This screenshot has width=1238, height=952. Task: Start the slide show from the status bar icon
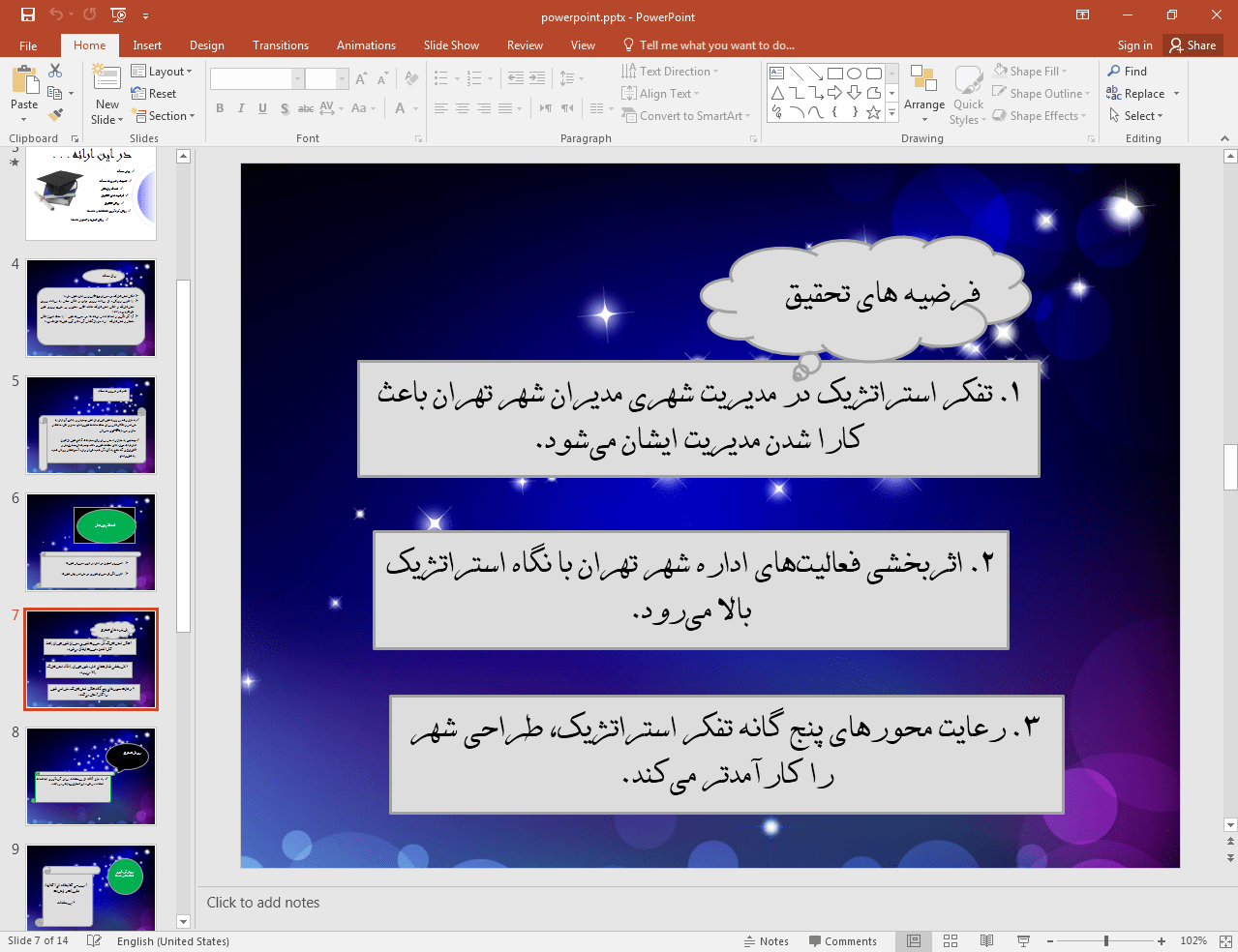click(x=1023, y=940)
